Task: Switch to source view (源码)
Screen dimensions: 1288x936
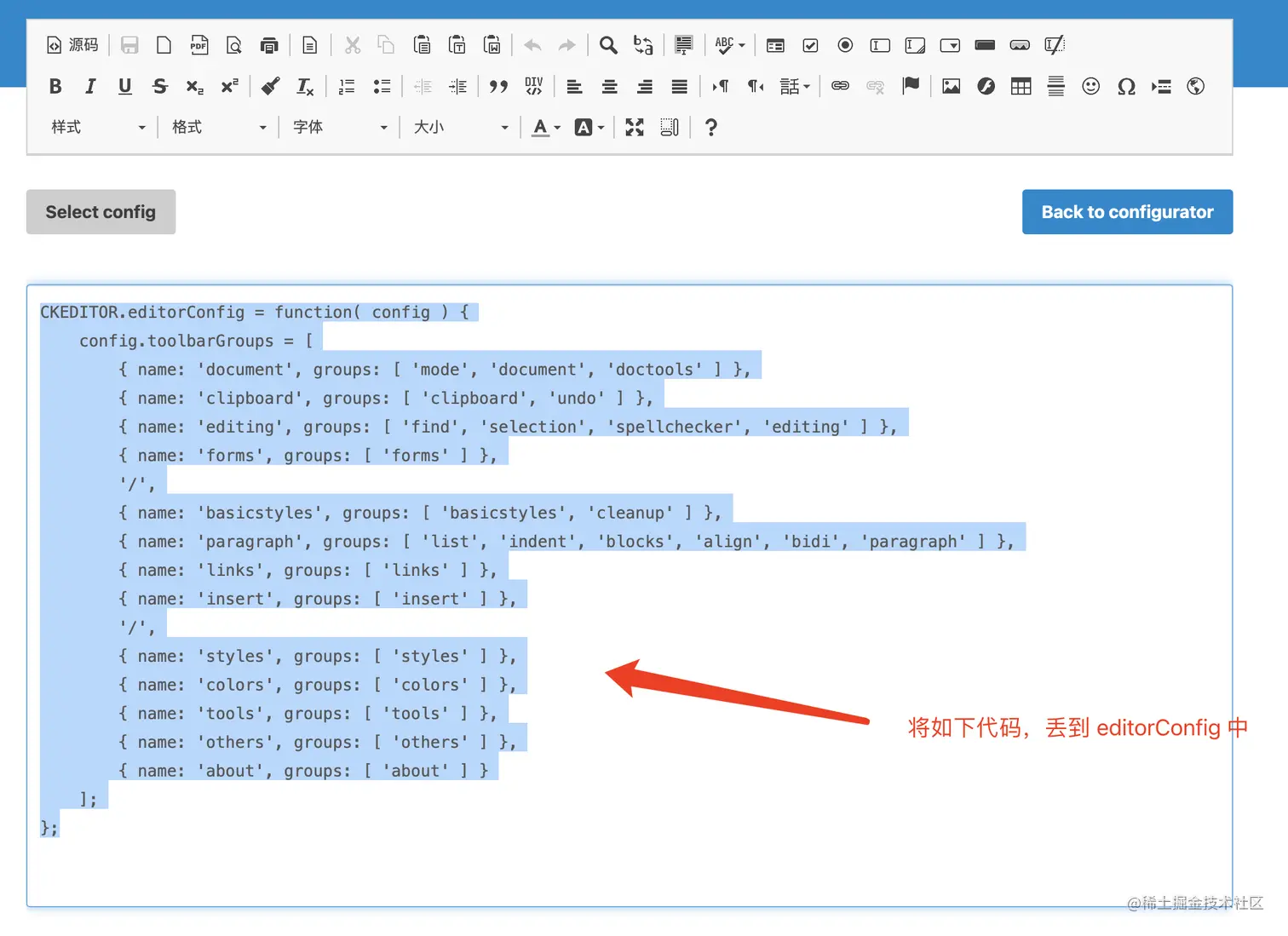Action: click(72, 45)
